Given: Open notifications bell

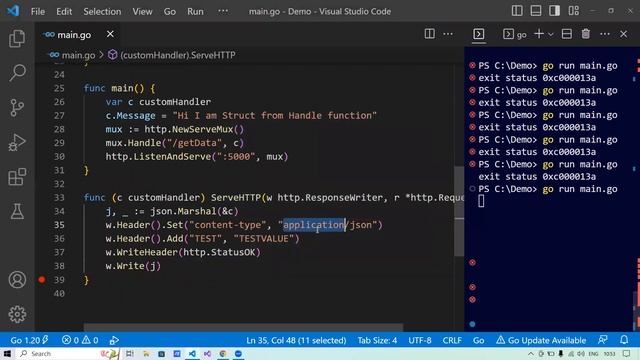Looking at the screenshot, I should click(x=624, y=340).
